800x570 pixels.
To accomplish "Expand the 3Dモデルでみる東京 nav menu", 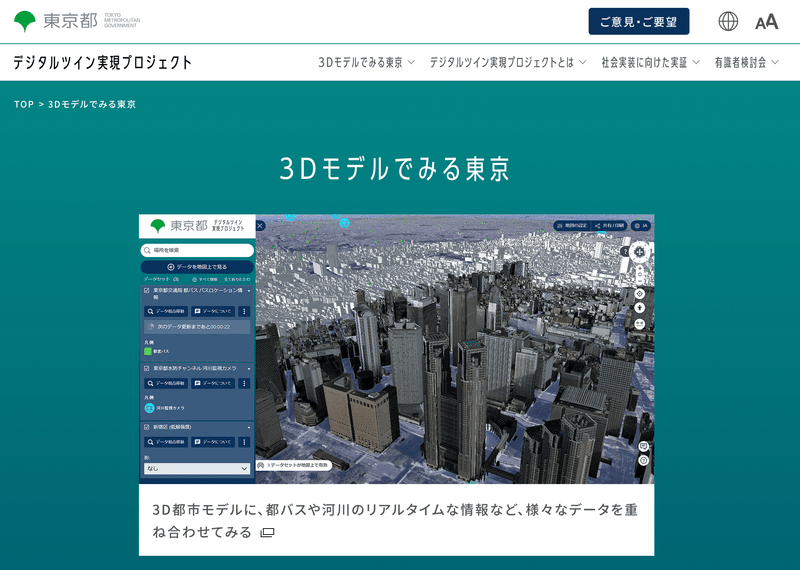I will [x=366, y=62].
